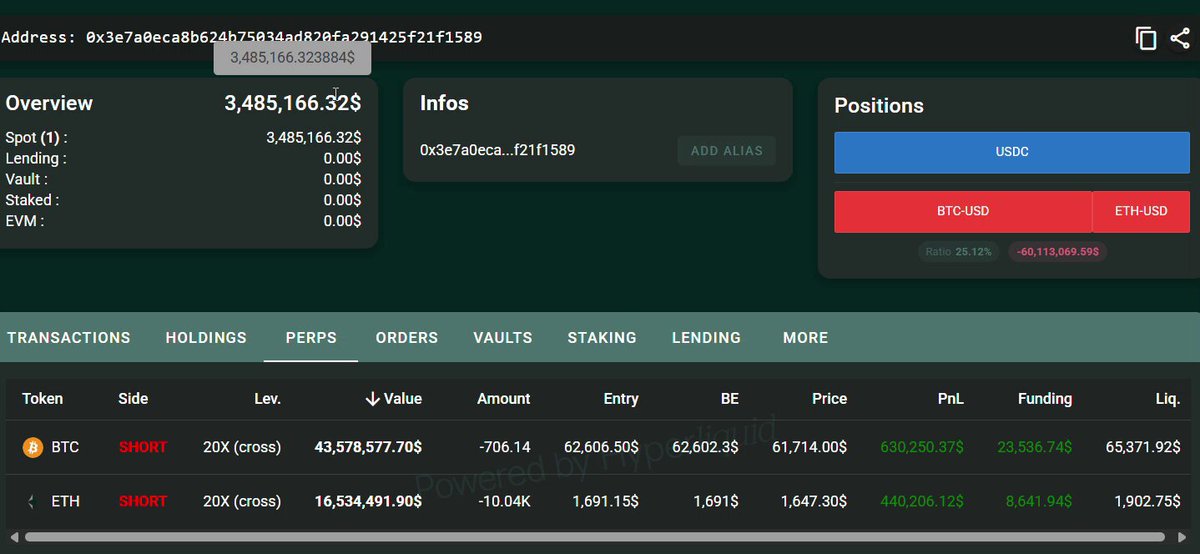Screen dimensions: 1200x554
Task: Sort by the Side column header
Action: (133, 399)
